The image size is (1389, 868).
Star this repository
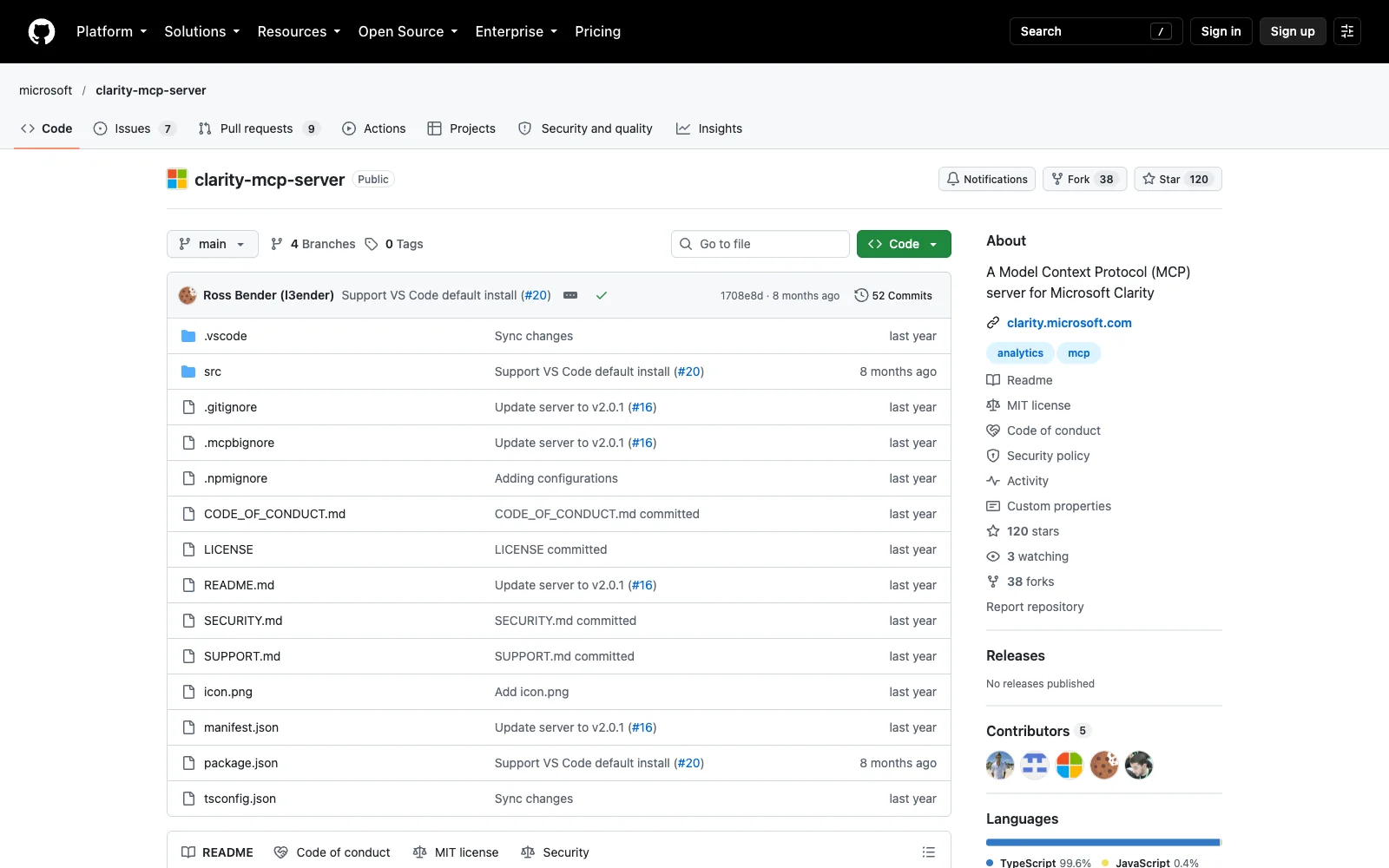pos(1178,179)
